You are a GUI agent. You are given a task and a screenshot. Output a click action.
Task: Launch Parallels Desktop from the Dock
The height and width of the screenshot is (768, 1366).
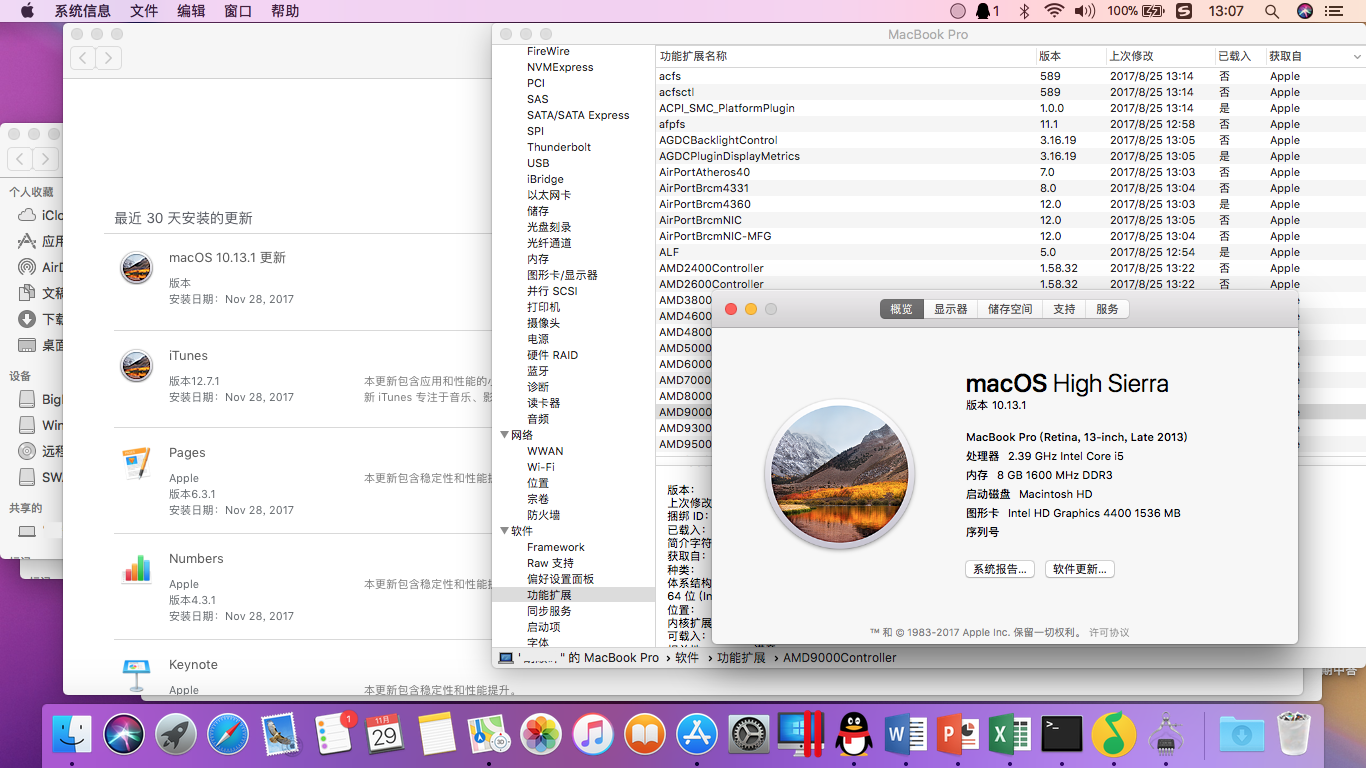801,735
